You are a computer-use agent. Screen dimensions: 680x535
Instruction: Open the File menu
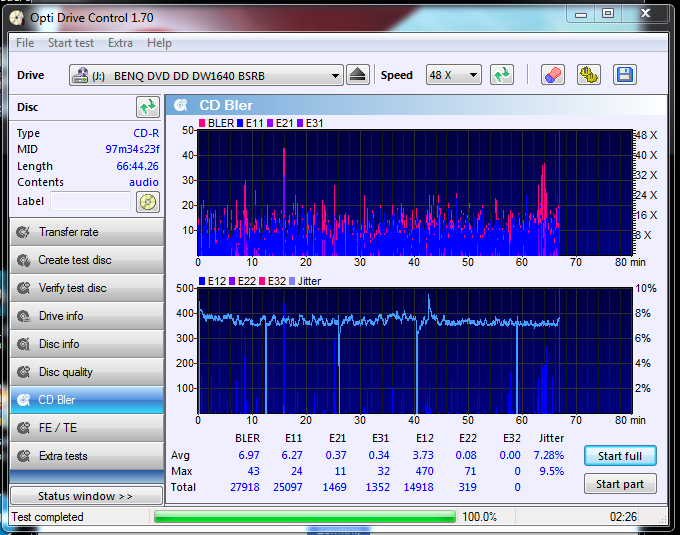25,43
